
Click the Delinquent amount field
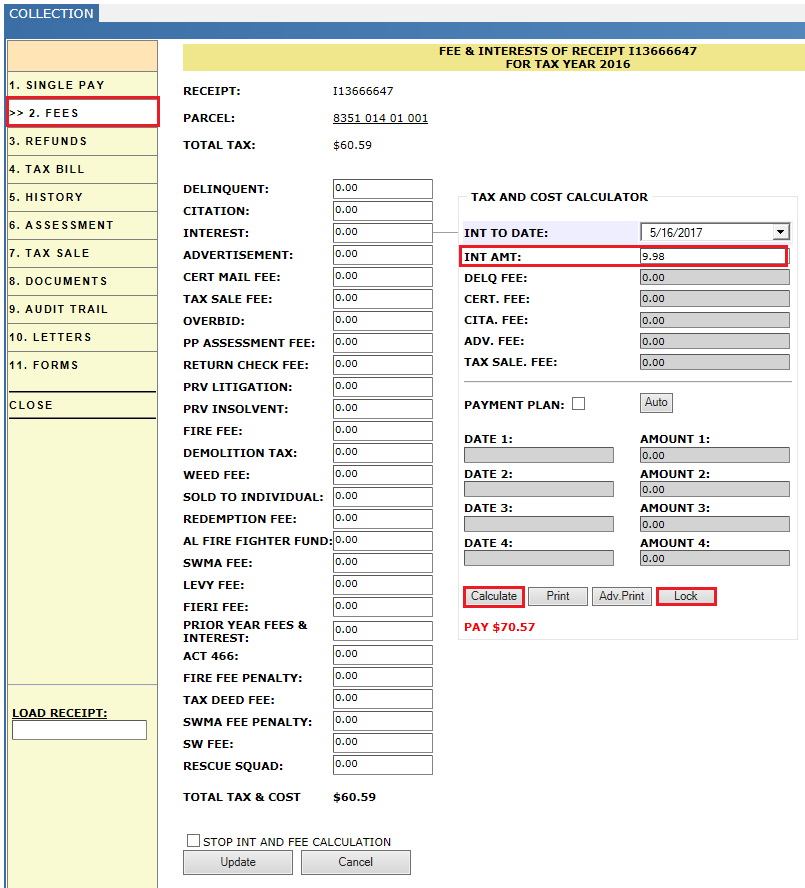coord(382,189)
